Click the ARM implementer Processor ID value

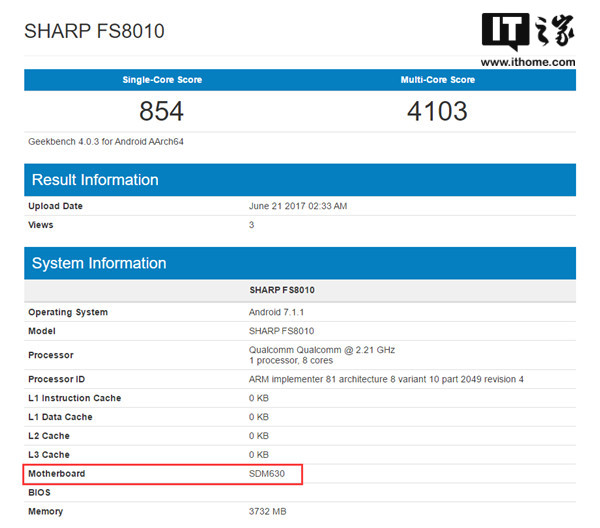click(386, 379)
